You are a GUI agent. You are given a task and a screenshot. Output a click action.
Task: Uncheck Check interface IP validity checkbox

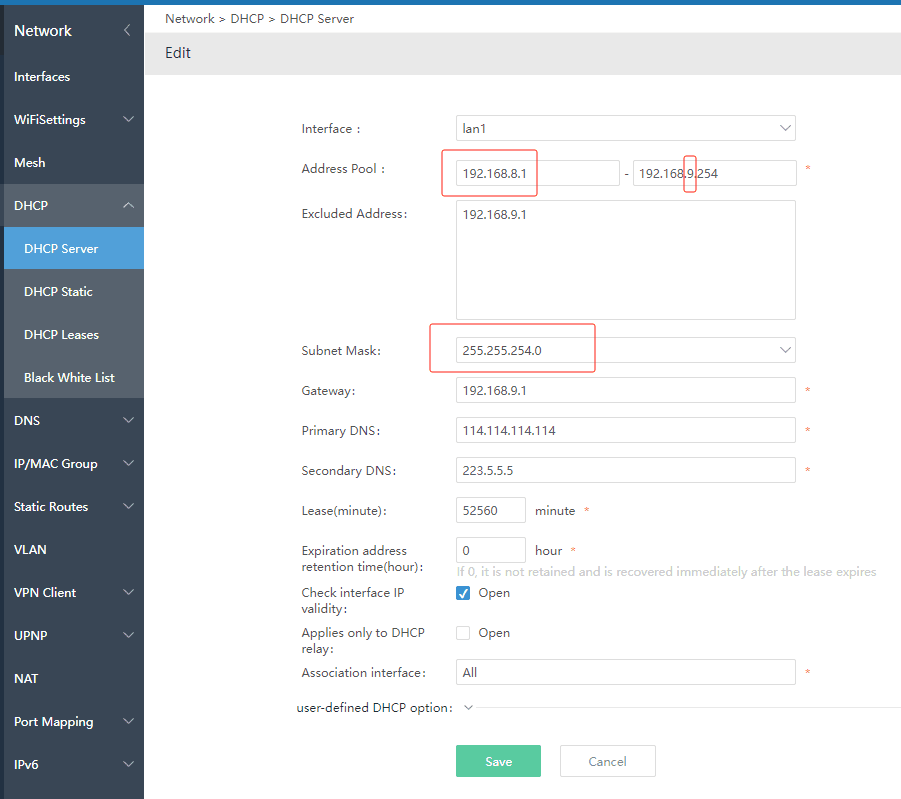(463, 593)
